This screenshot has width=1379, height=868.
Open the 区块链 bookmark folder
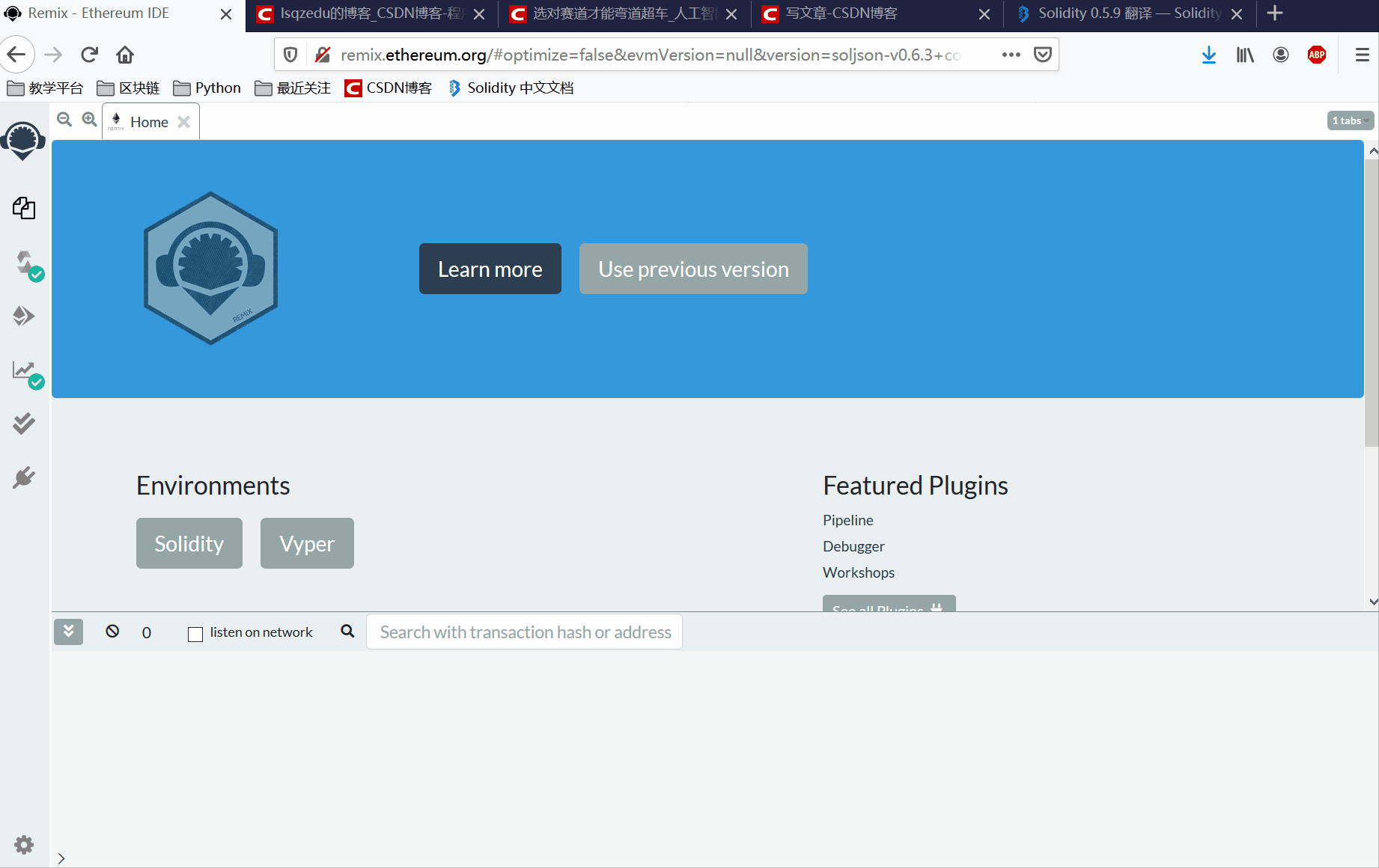tap(129, 88)
